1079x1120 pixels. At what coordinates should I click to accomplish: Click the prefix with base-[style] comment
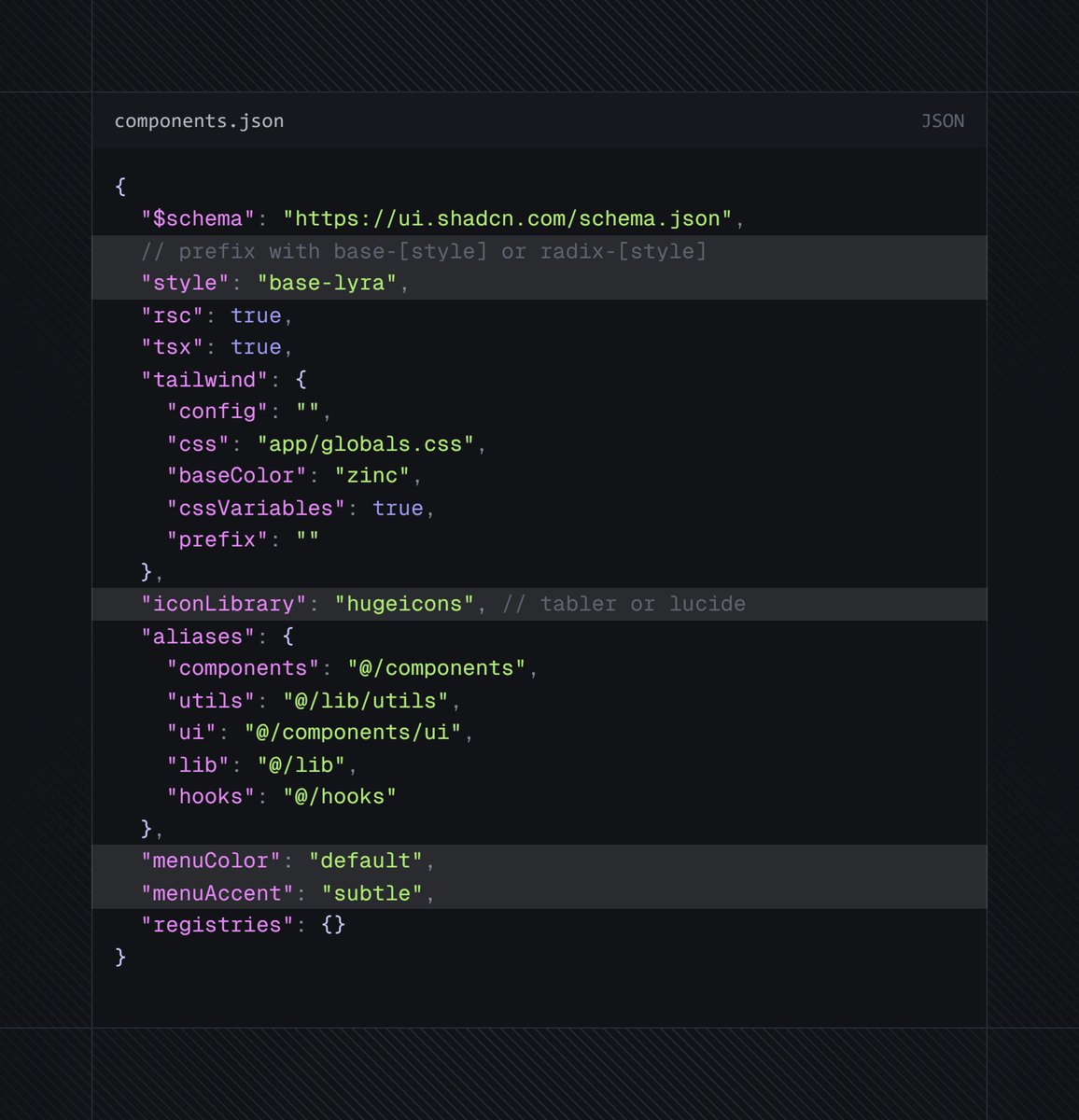(424, 251)
